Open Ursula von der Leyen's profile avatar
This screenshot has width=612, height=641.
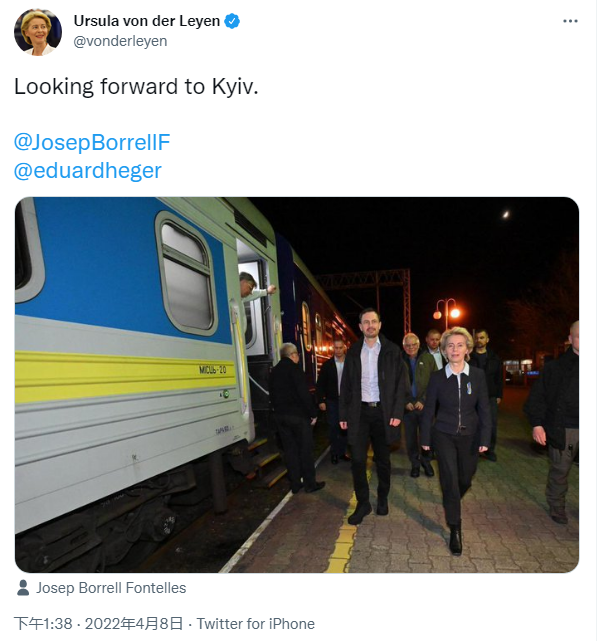click(x=38, y=31)
